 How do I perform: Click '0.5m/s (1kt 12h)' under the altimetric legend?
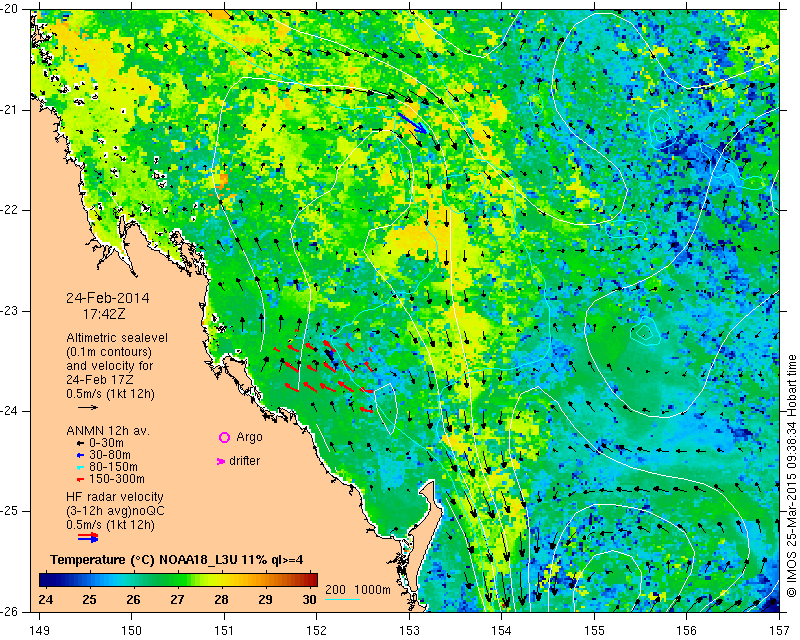(110, 394)
